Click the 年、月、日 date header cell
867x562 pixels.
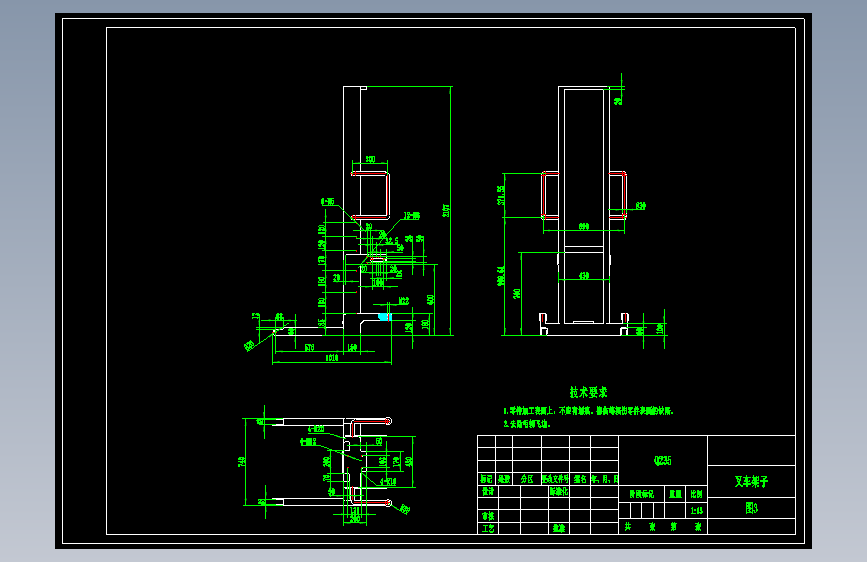coord(604,479)
